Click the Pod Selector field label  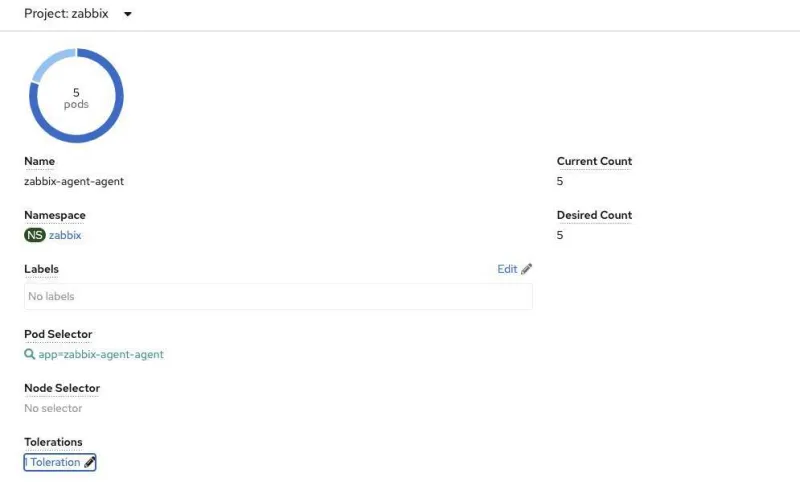pyautogui.click(x=58, y=334)
